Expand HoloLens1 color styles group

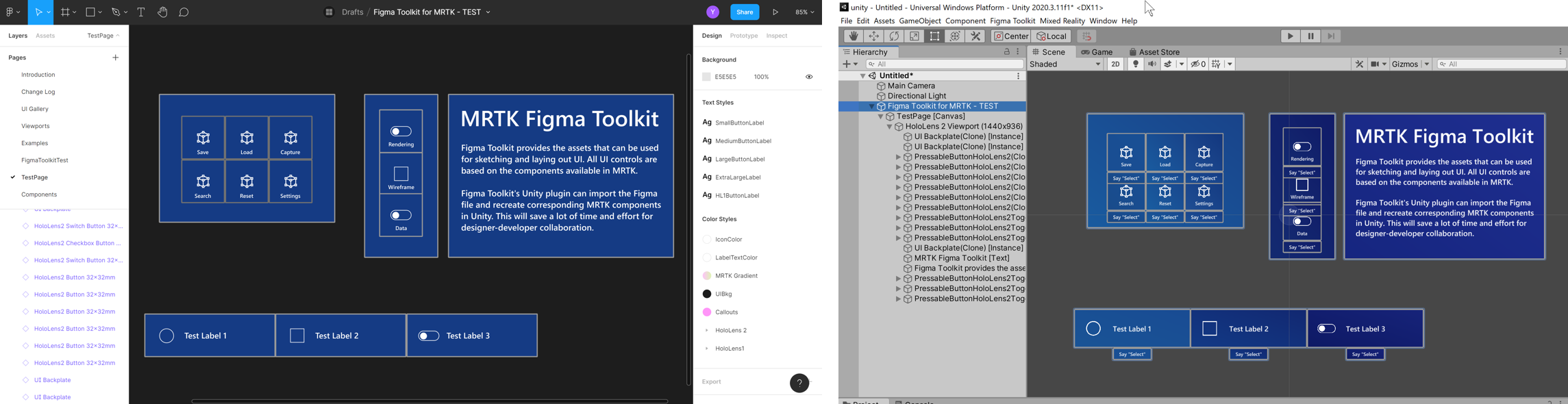[707, 349]
